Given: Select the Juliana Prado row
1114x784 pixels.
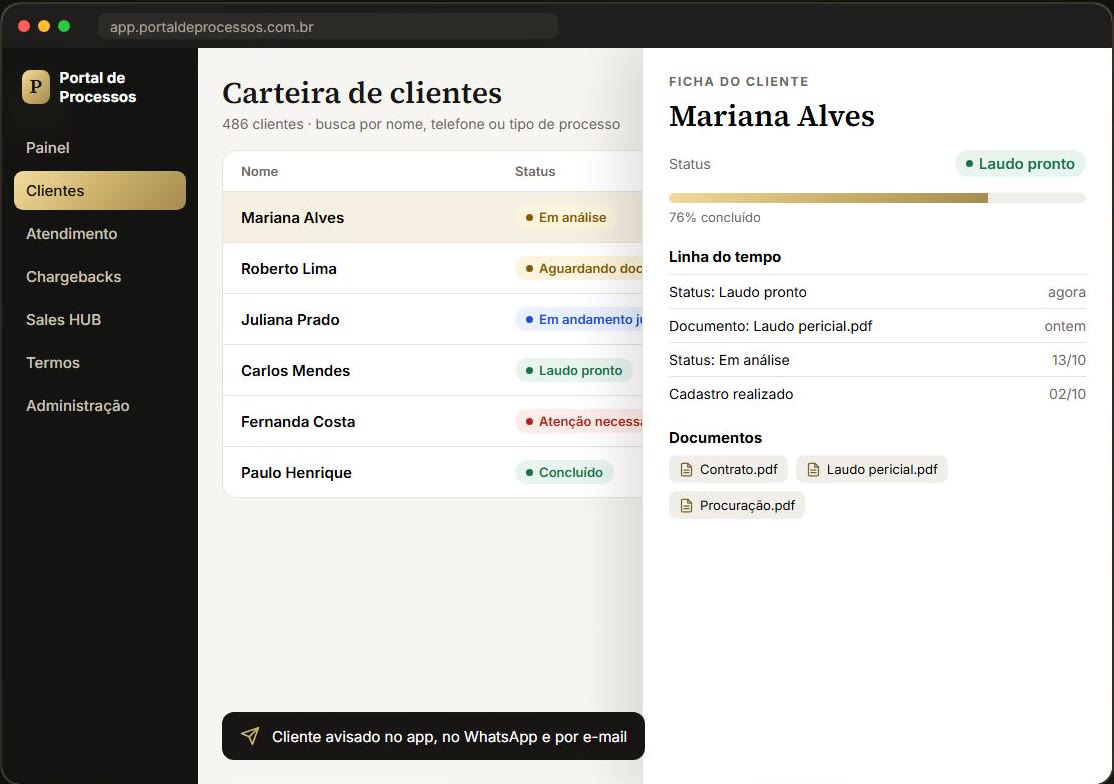Looking at the screenshot, I should click(x=433, y=320).
